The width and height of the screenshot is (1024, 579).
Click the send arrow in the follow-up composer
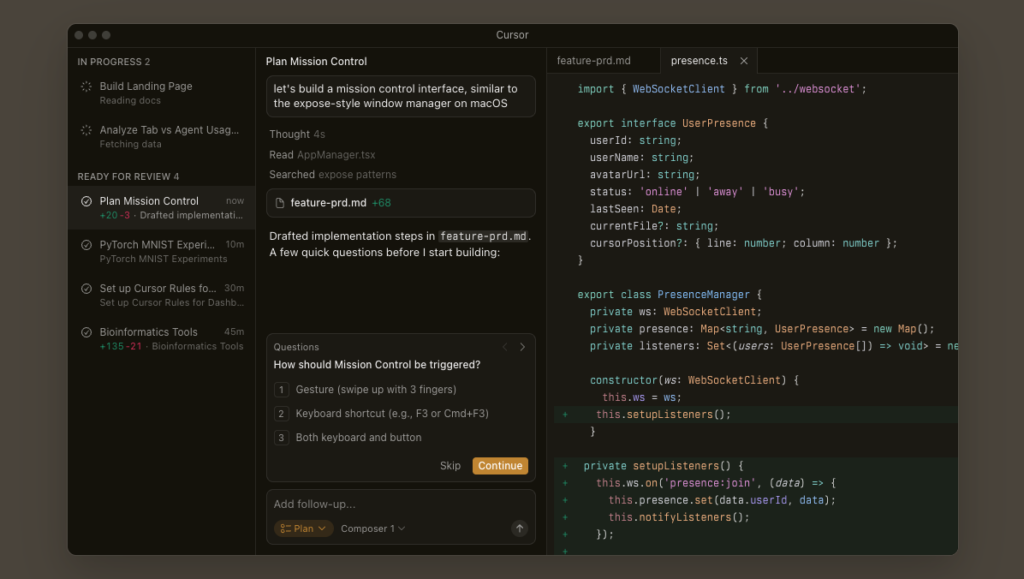pyautogui.click(x=519, y=528)
